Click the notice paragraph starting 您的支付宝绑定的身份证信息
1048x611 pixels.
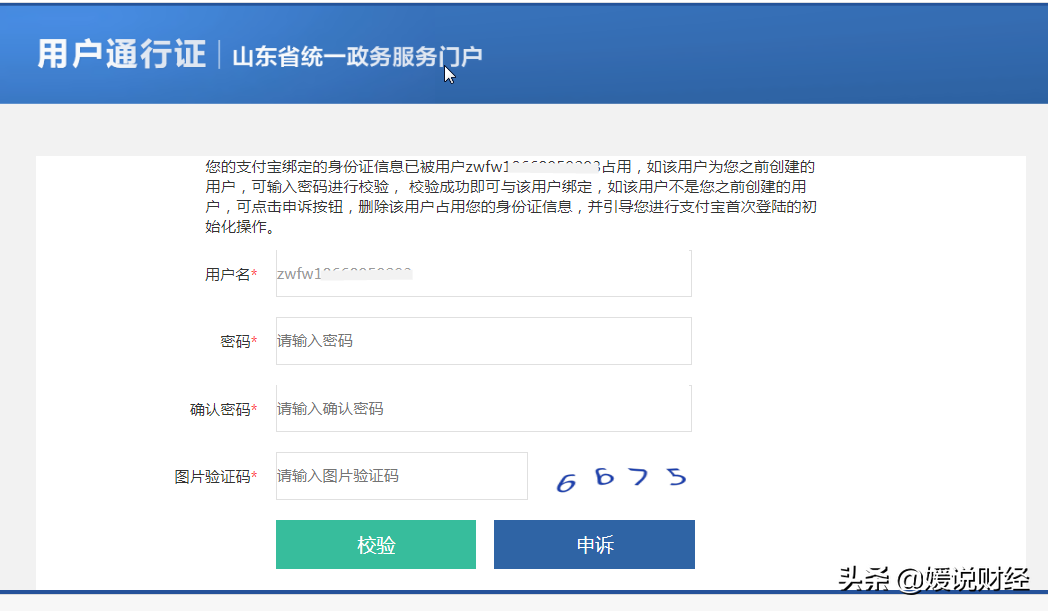[511, 197]
